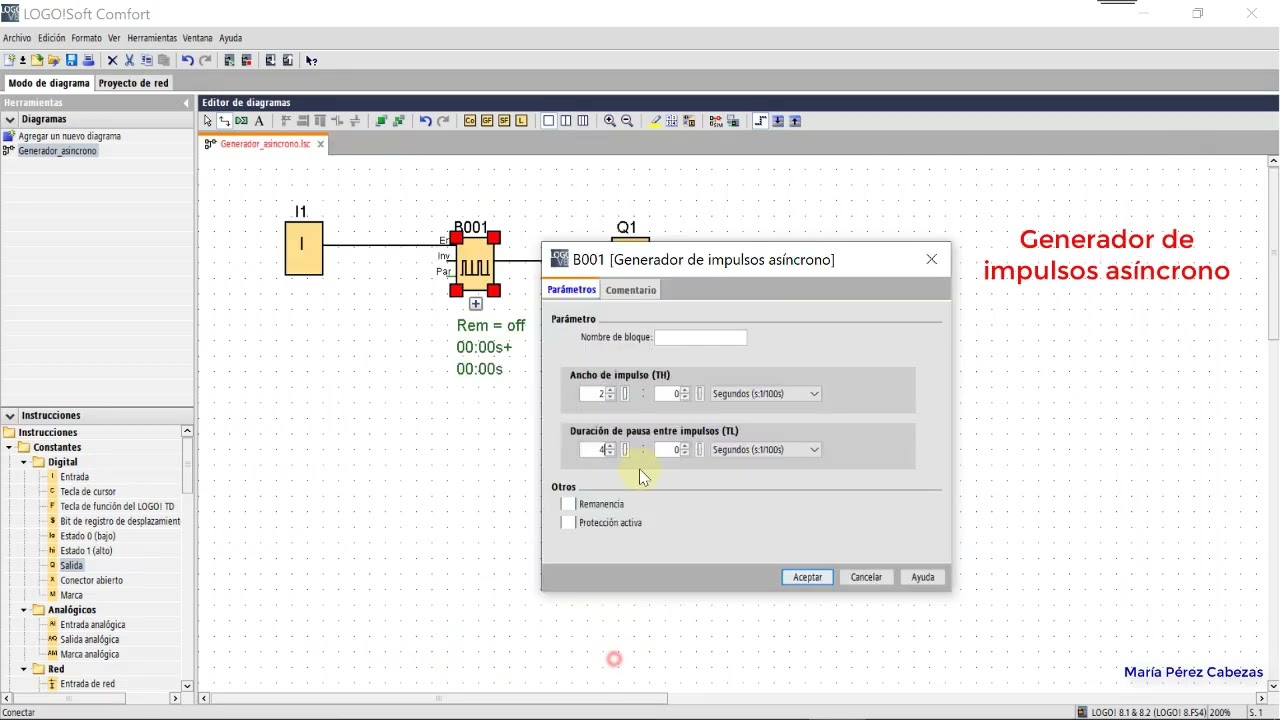Click the Print toolbar icon
The height and width of the screenshot is (720, 1280).
coord(88,61)
